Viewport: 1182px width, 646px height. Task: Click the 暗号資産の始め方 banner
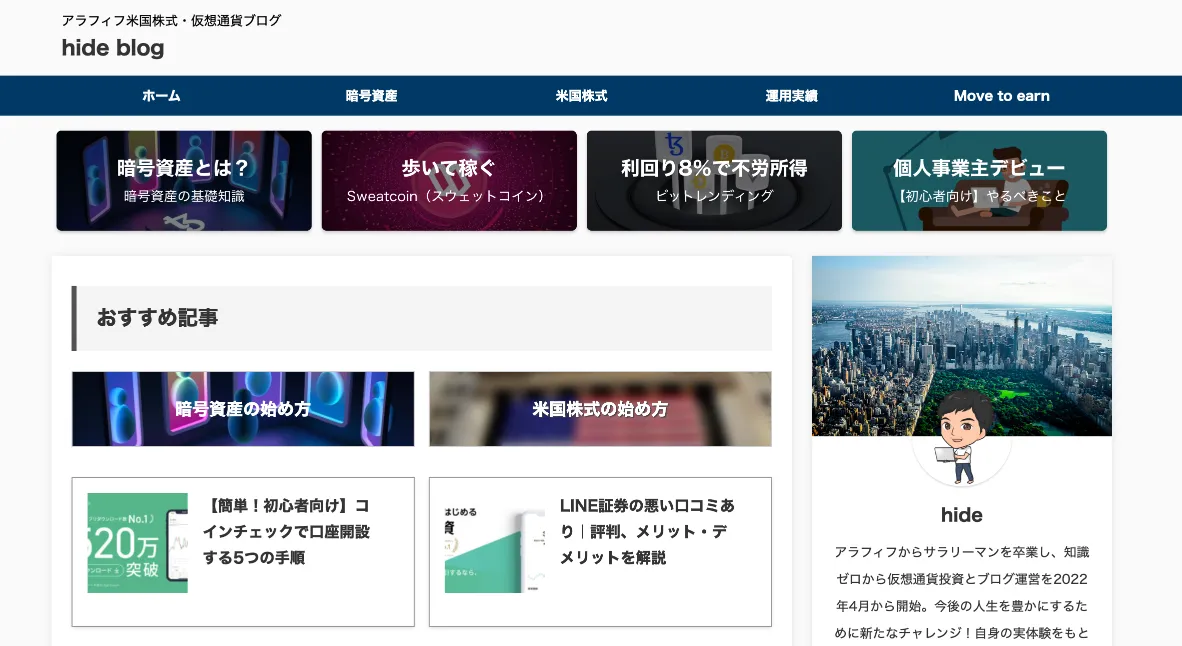[x=243, y=409]
